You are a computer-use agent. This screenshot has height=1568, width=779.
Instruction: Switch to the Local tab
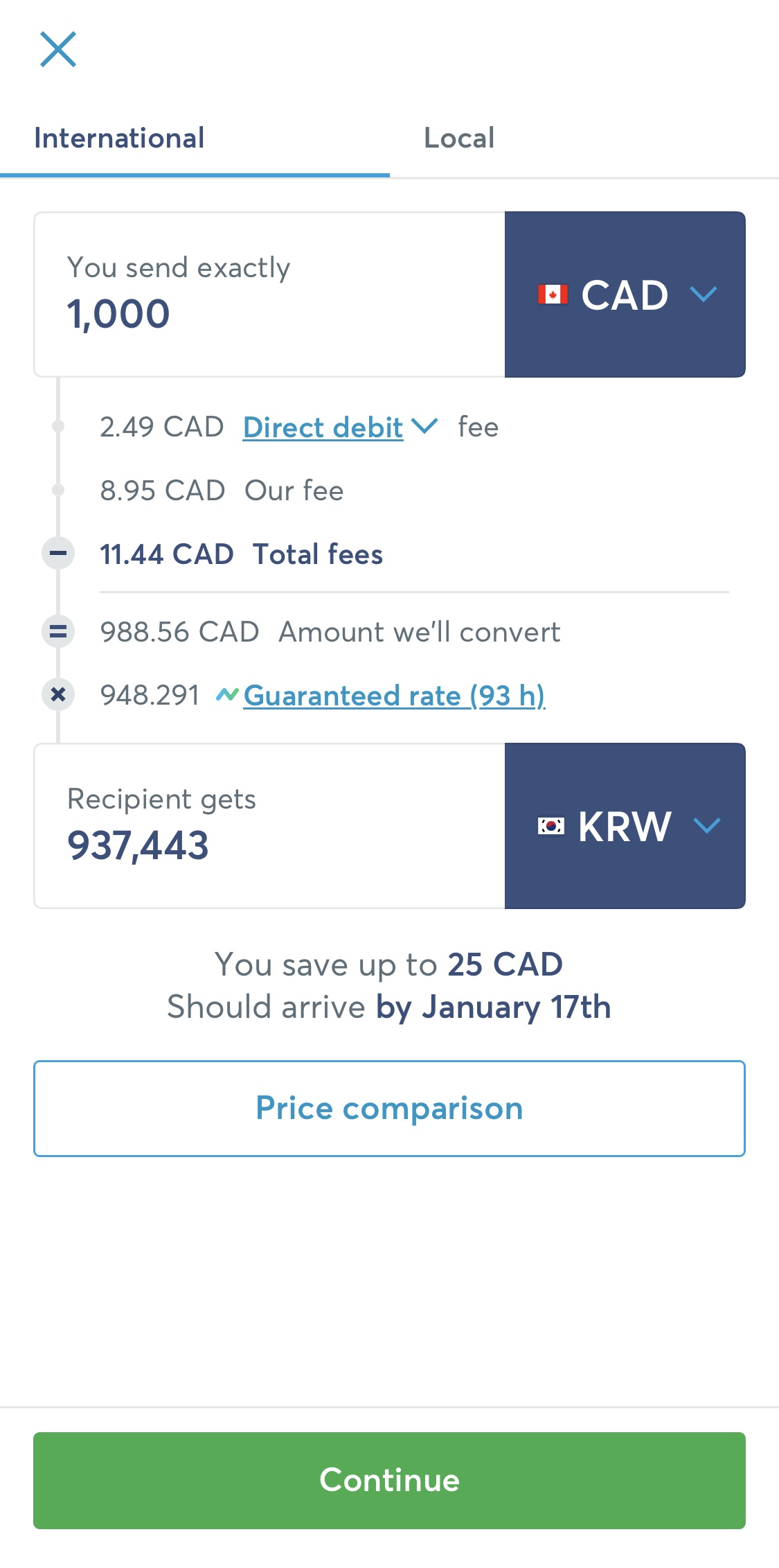pyautogui.click(x=459, y=138)
